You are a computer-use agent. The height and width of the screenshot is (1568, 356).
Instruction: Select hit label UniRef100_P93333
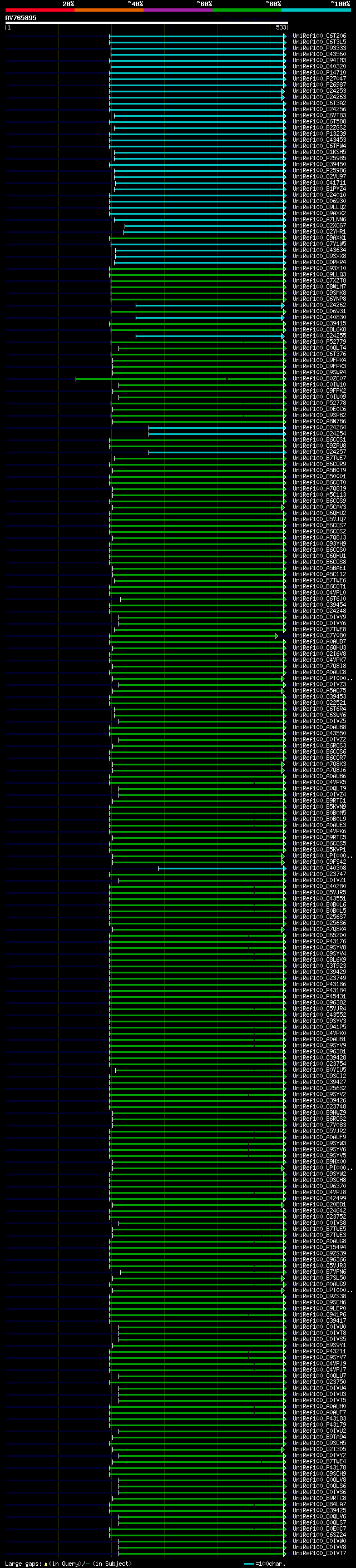[x=319, y=48]
